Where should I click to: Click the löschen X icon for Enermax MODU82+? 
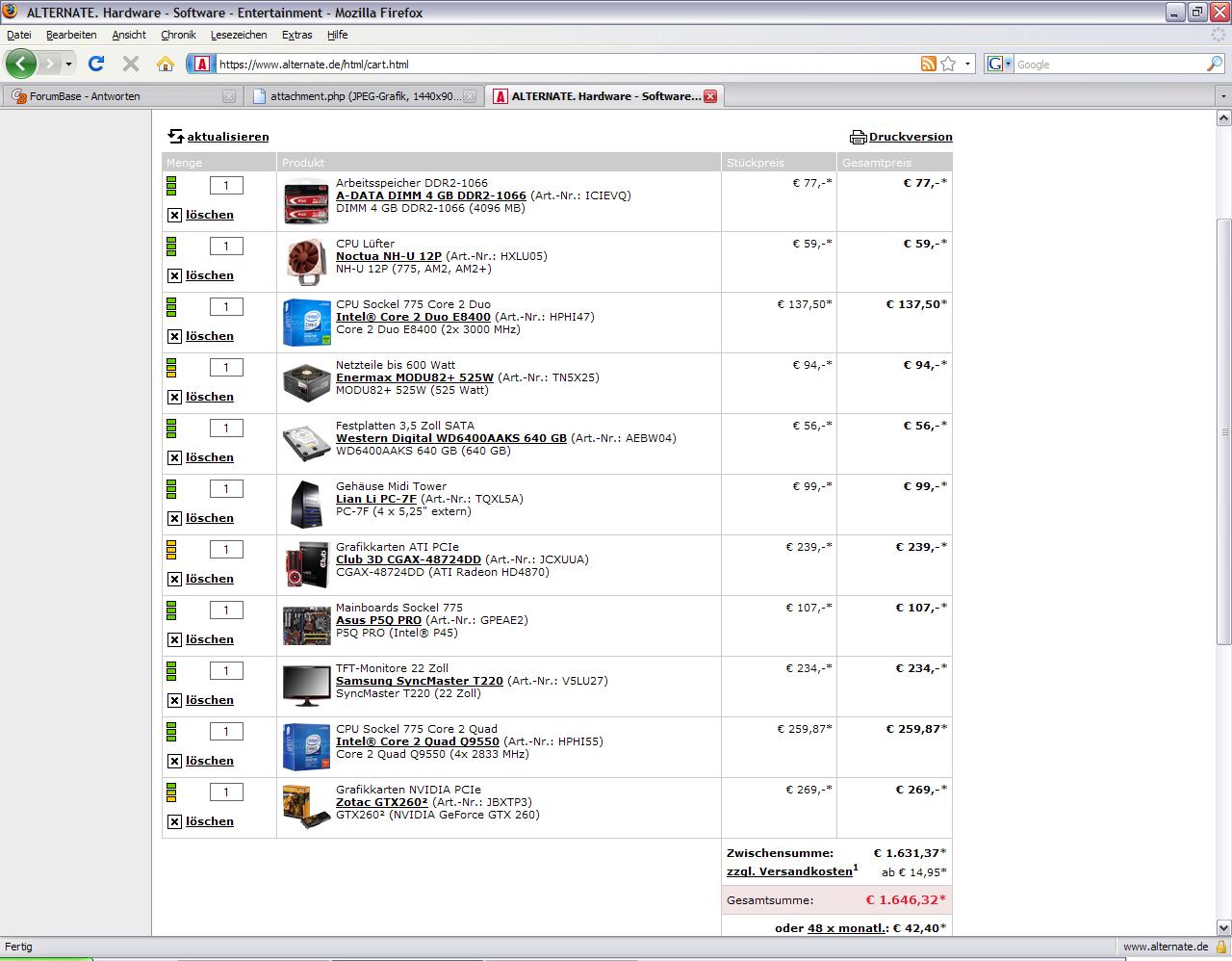tap(174, 398)
